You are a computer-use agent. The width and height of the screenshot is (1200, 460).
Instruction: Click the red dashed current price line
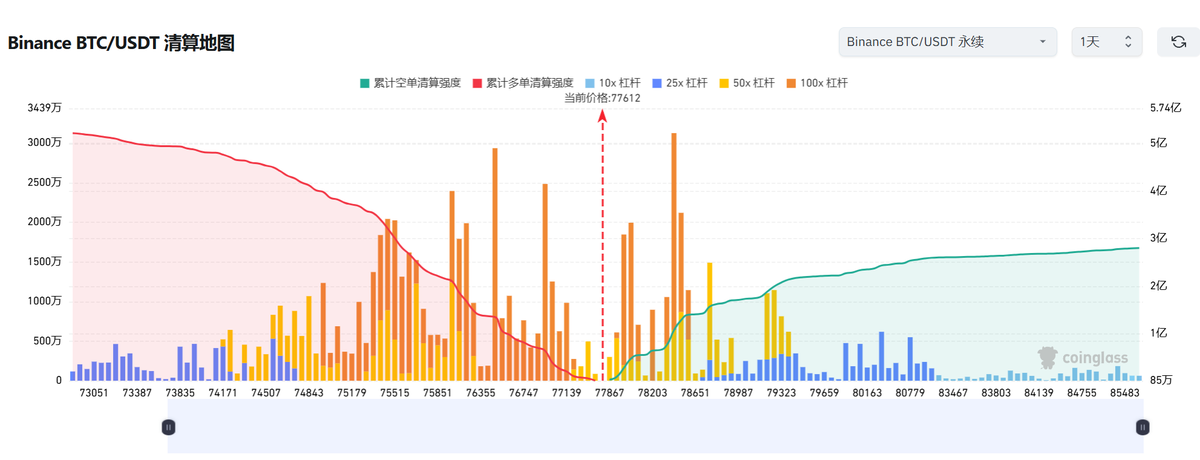602,245
